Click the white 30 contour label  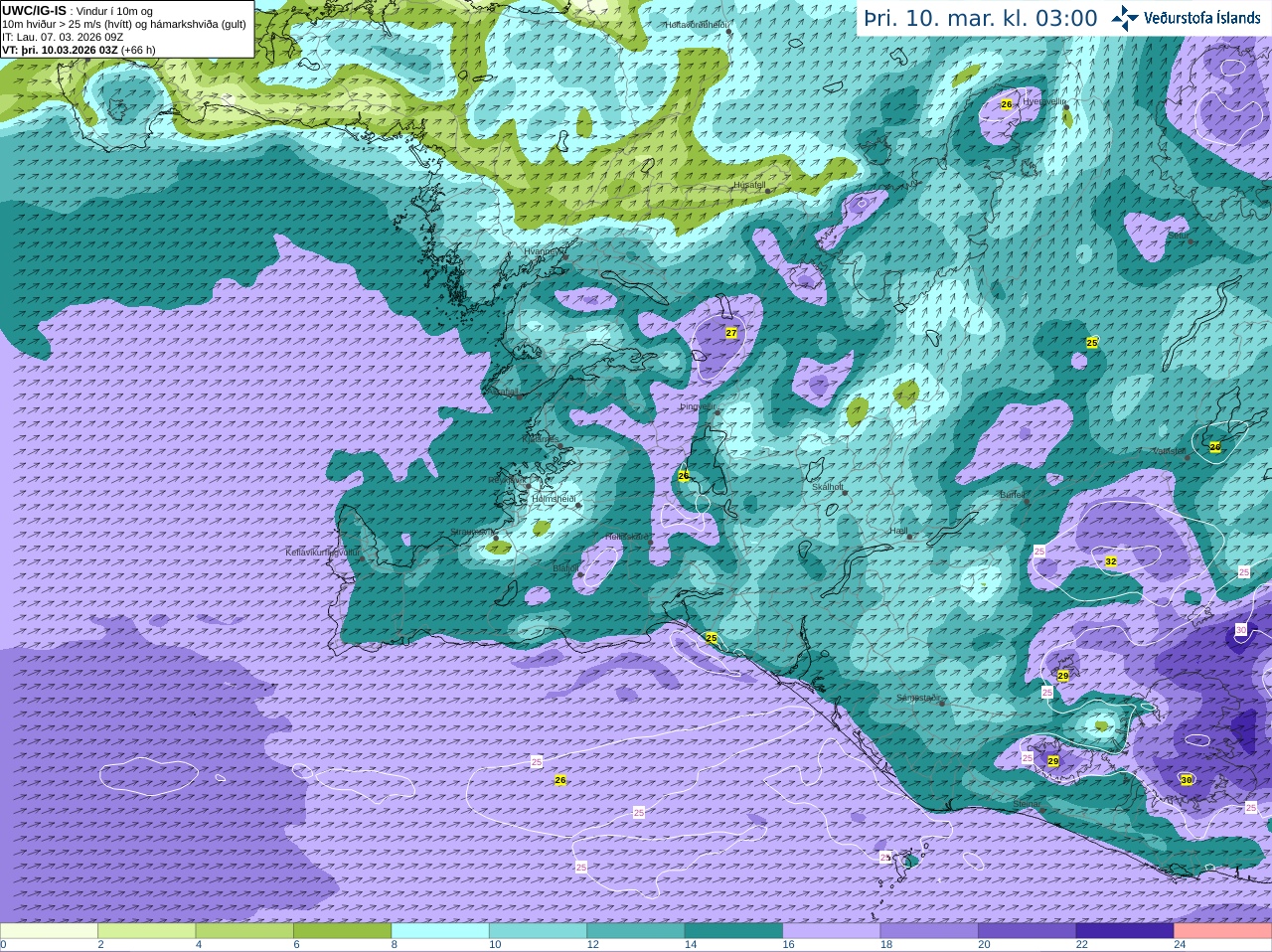pyautogui.click(x=1241, y=630)
